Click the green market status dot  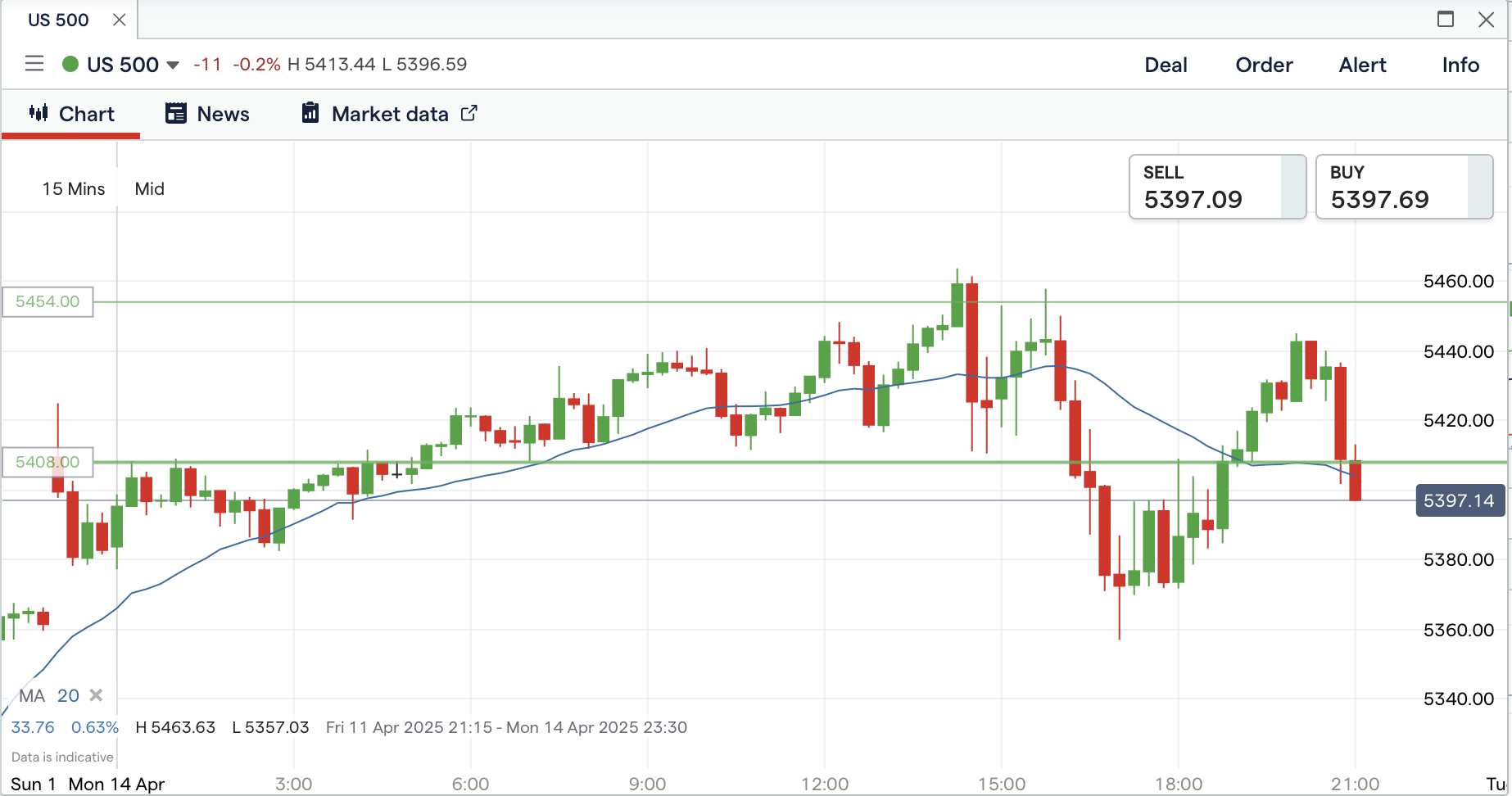pyautogui.click(x=70, y=64)
